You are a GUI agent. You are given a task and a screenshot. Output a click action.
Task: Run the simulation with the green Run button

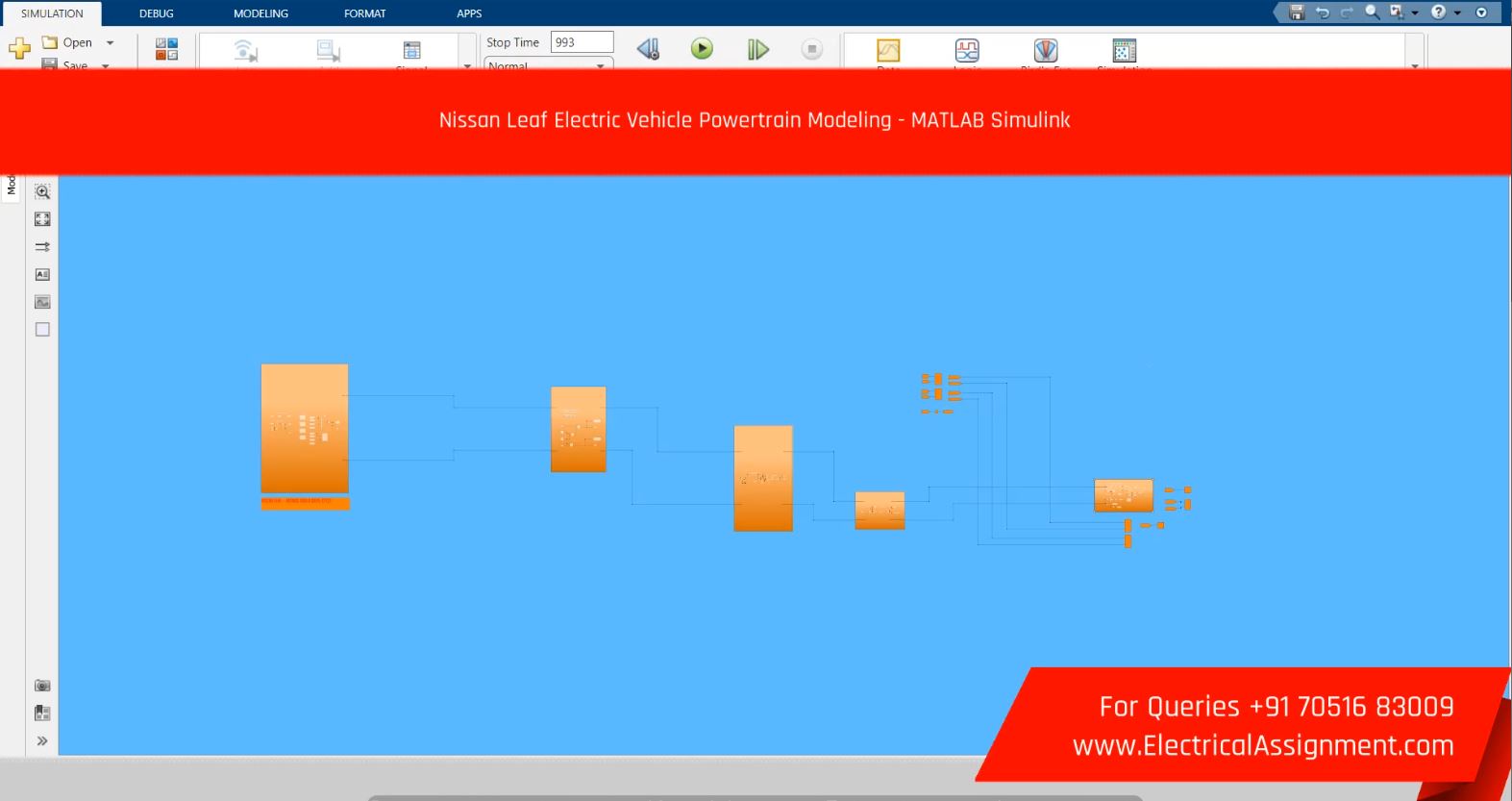702,48
